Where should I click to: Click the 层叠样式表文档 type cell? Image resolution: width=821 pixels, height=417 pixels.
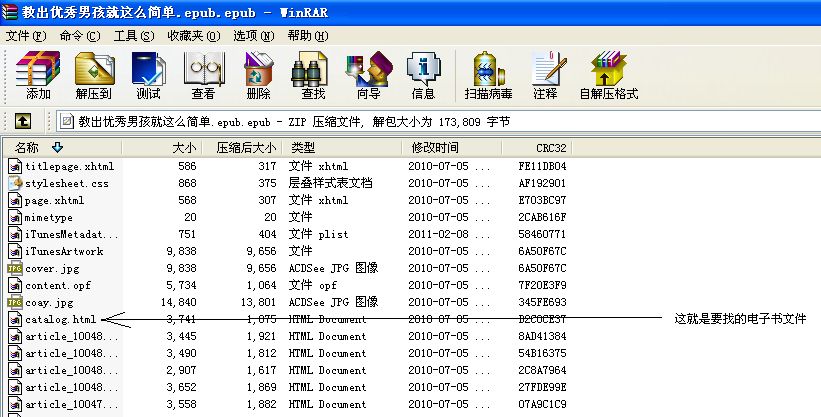(x=330, y=183)
